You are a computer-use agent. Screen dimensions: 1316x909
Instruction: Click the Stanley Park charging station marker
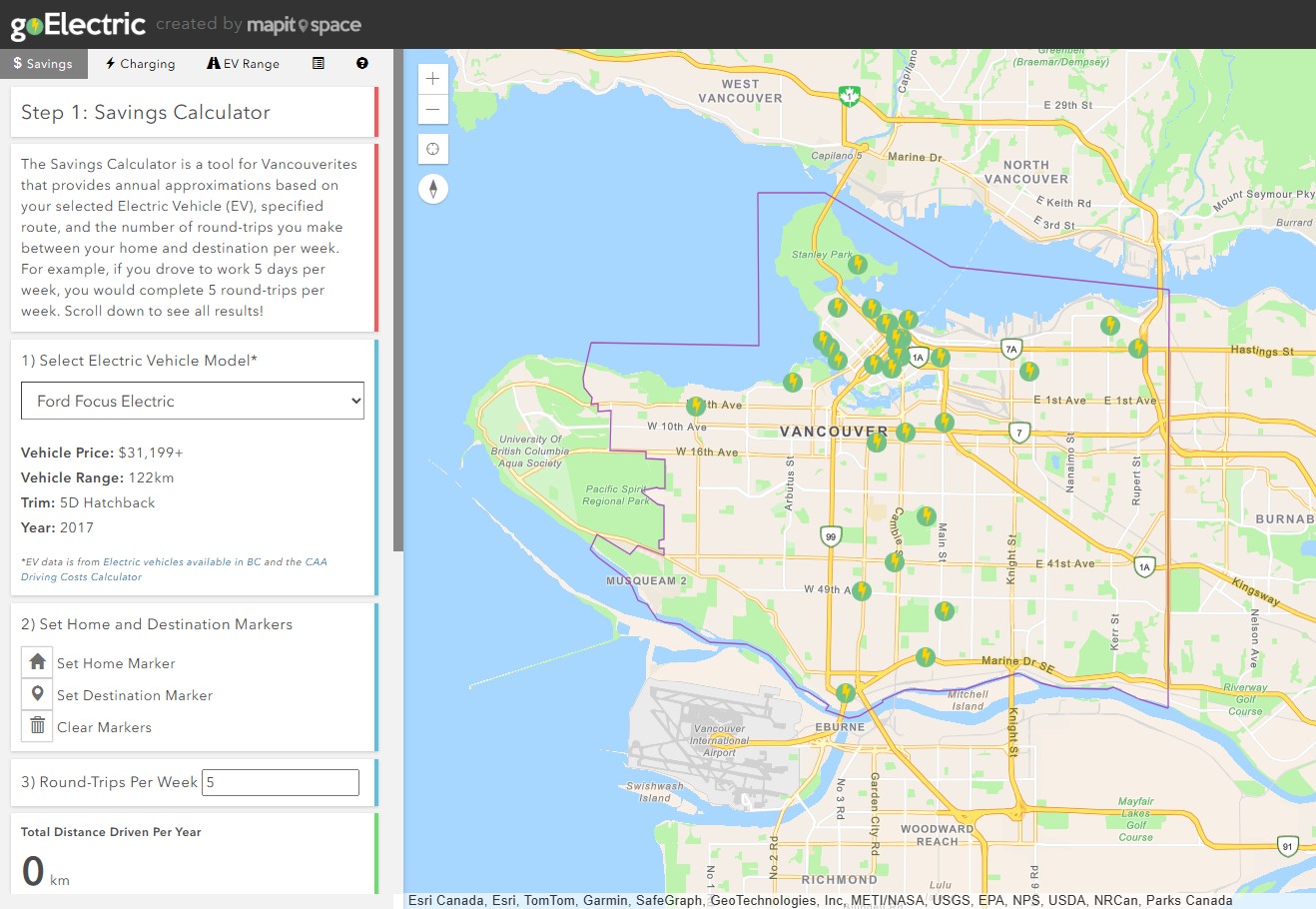click(x=857, y=264)
